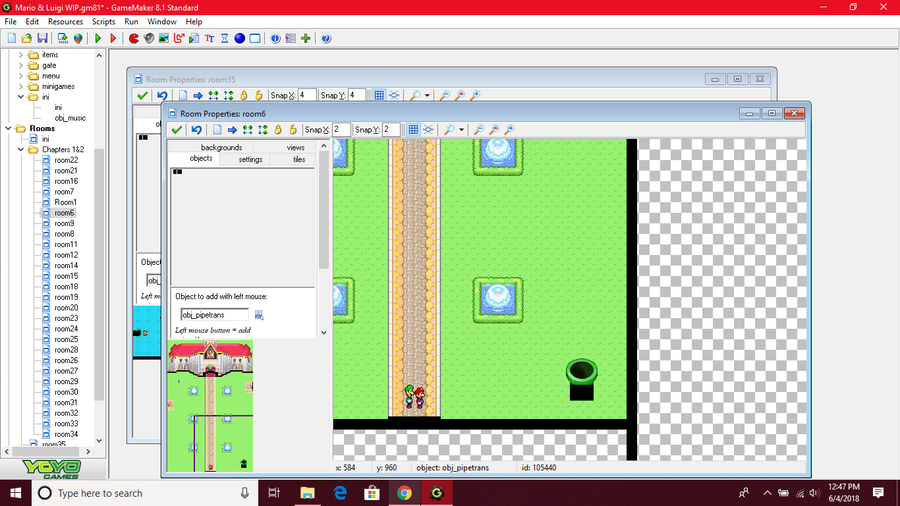900x506 pixels.
Task: Open Global Game Settings icon
Action: [290, 38]
